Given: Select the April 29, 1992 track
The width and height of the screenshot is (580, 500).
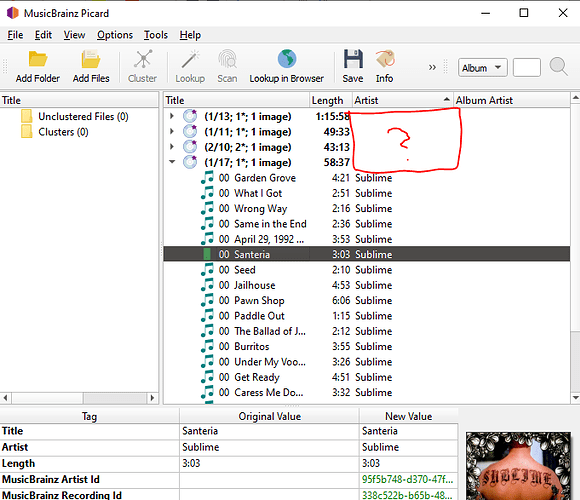Looking at the screenshot, I should 367,239.
